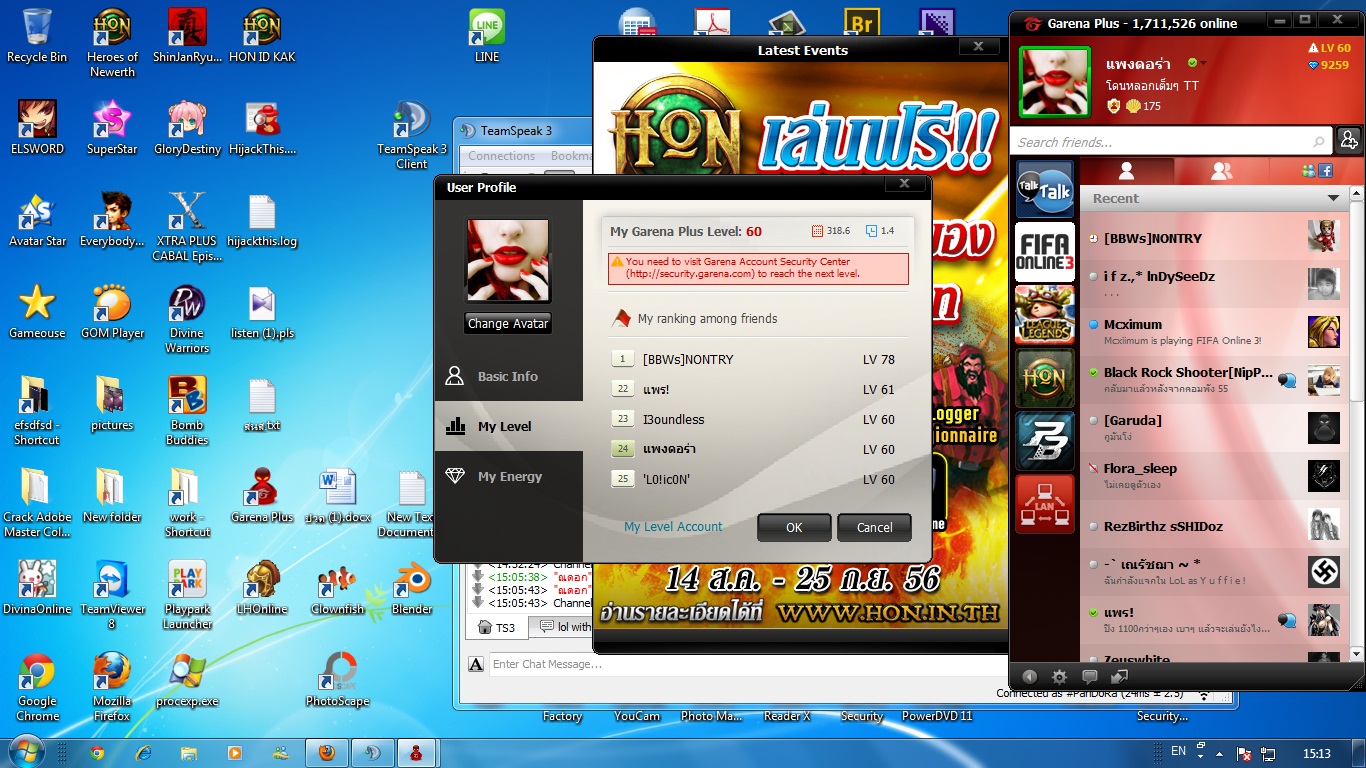Viewport: 1366px width, 768px height.
Task: Open League of Legends in Garena sidebar
Action: [1044, 315]
